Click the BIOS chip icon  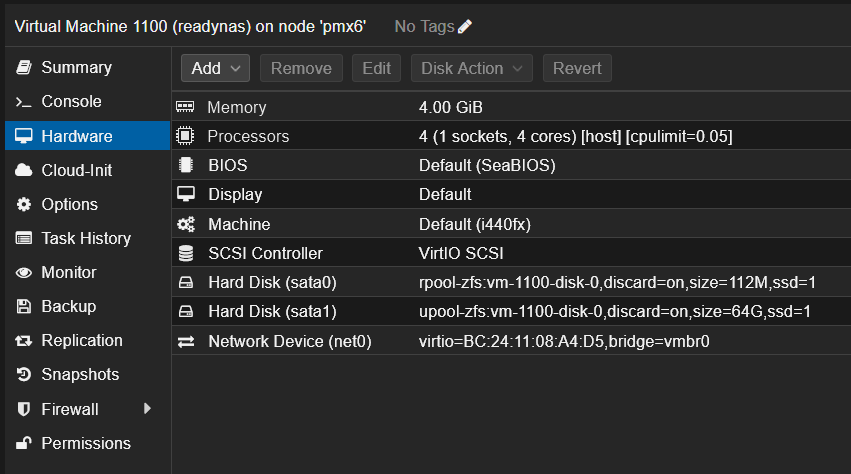coord(185,165)
